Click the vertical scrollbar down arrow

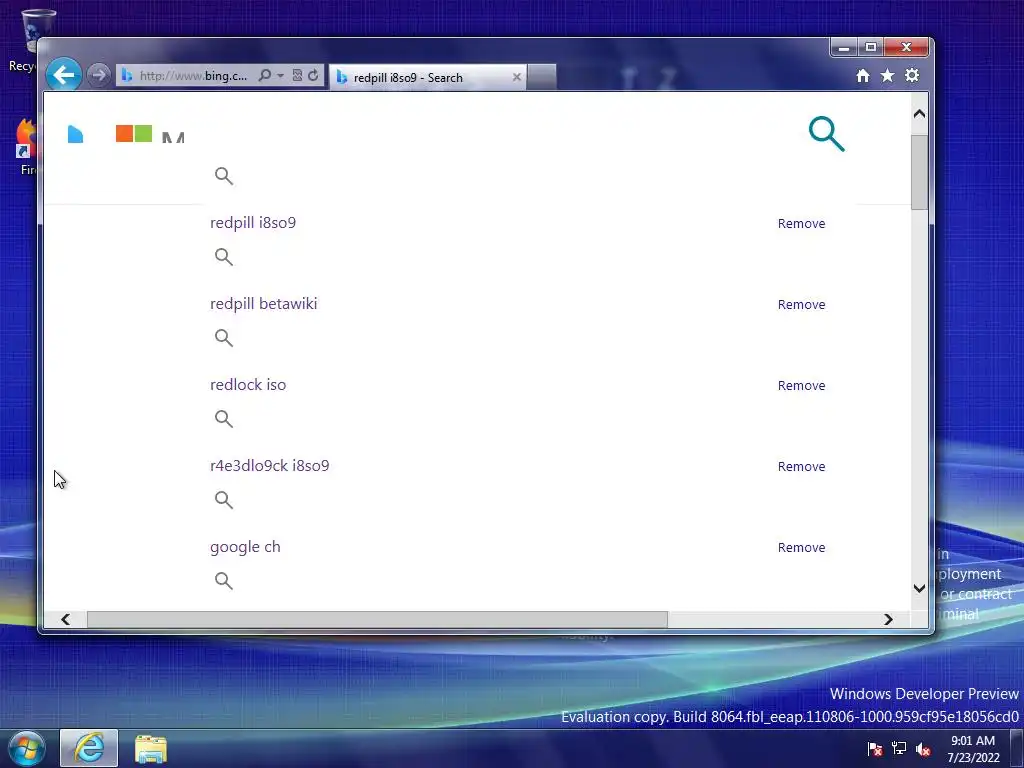point(920,588)
